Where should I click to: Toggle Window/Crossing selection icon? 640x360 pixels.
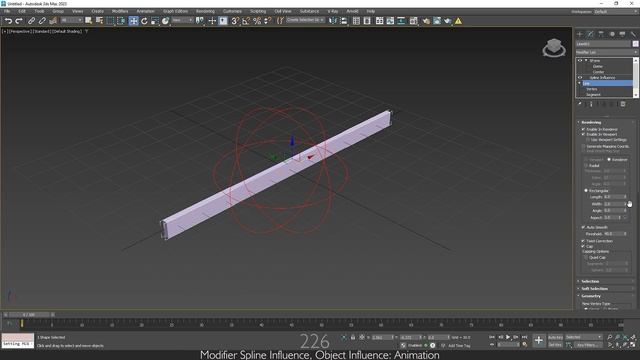click(x=121, y=21)
